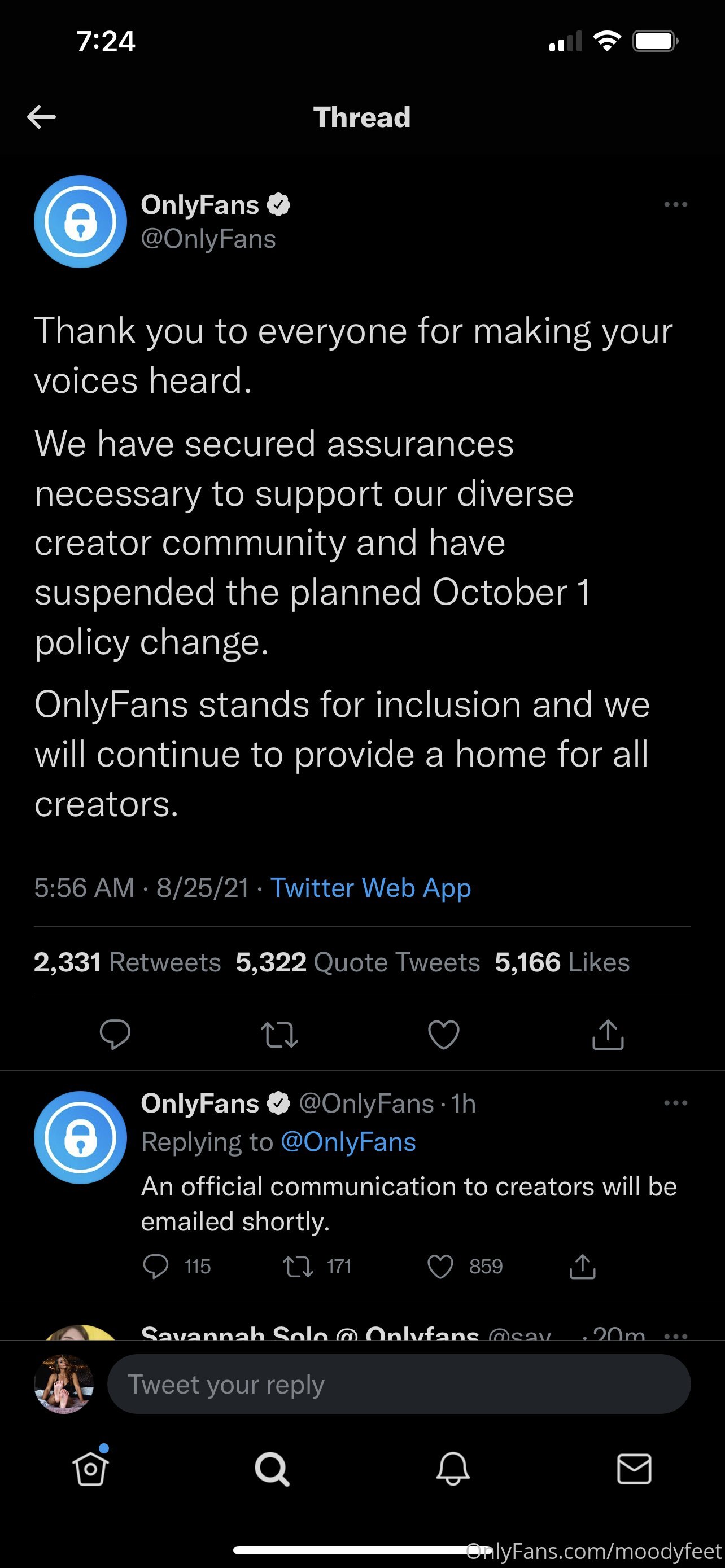
Task: Open the Home tab in bottom bar
Action: click(91, 1469)
